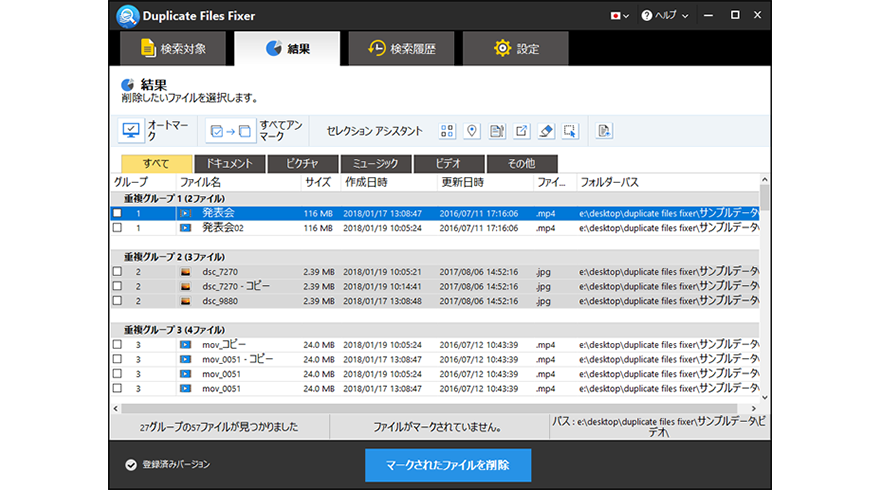Click the 登録済みバージョン label
The height and width of the screenshot is (490, 880).
[176, 465]
